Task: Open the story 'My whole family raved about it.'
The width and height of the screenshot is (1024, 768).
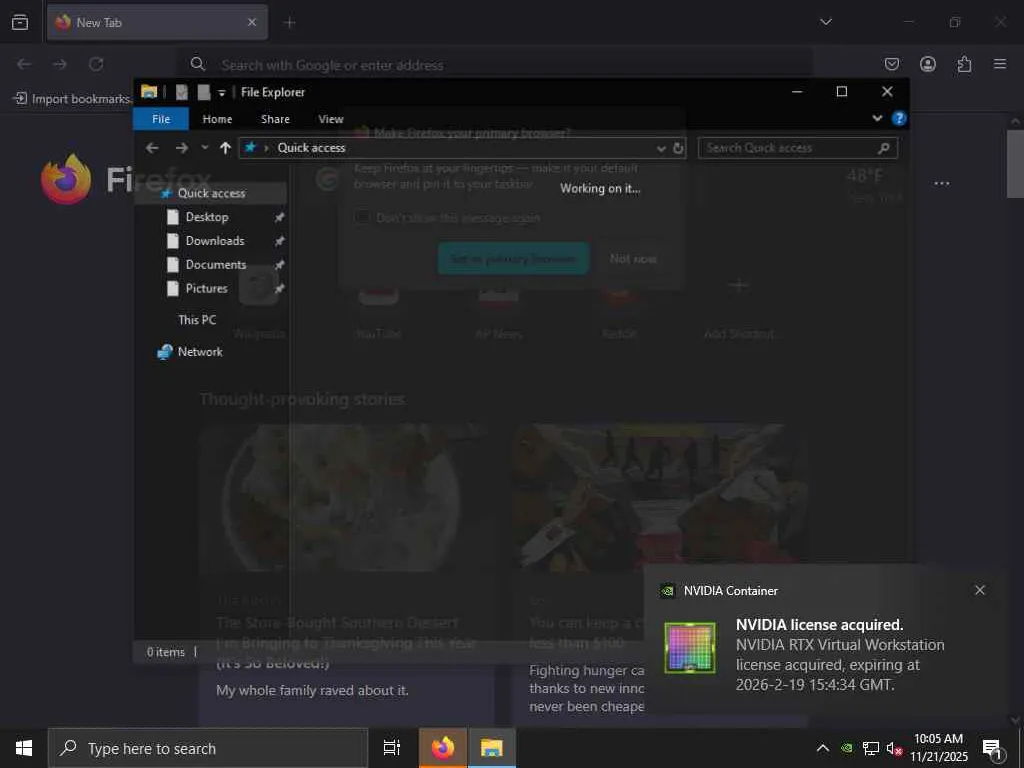Action: 312,690
